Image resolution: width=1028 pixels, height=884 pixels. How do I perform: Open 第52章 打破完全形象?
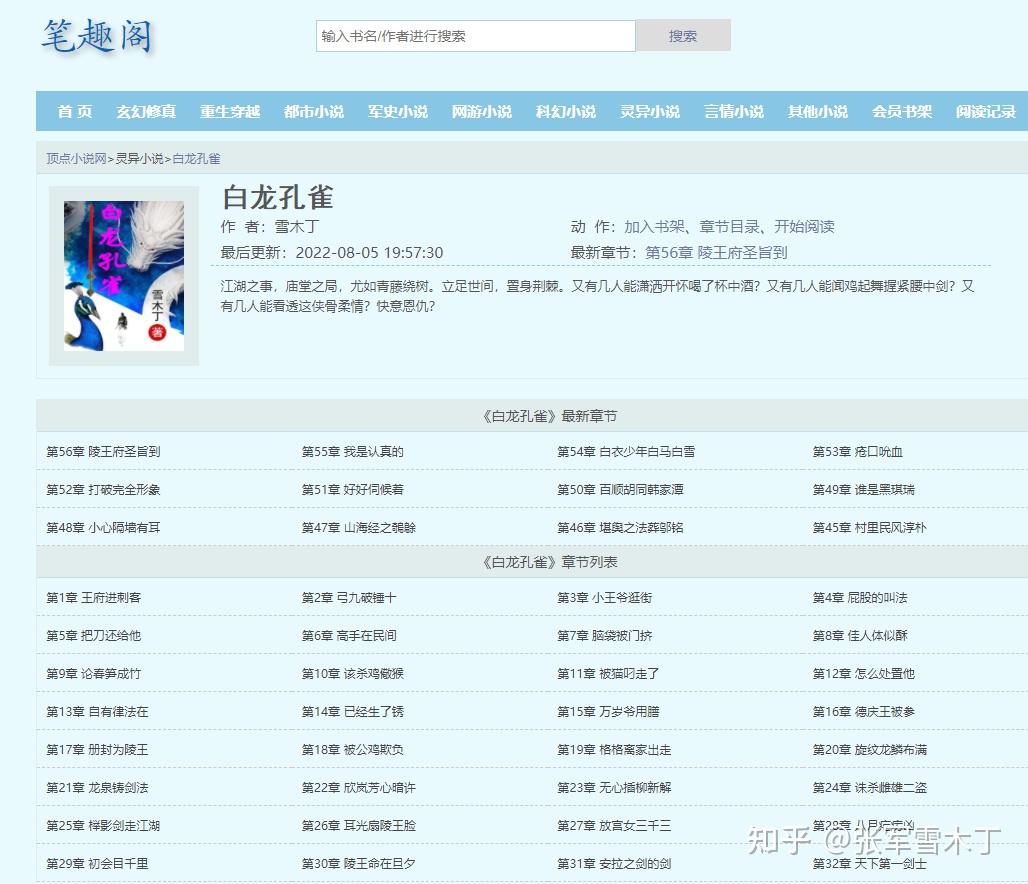(103, 490)
